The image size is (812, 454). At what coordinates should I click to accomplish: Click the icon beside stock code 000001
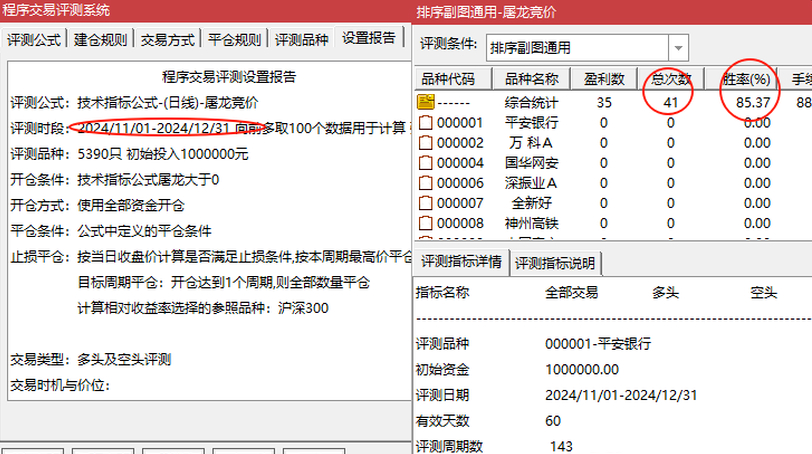pos(425,123)
